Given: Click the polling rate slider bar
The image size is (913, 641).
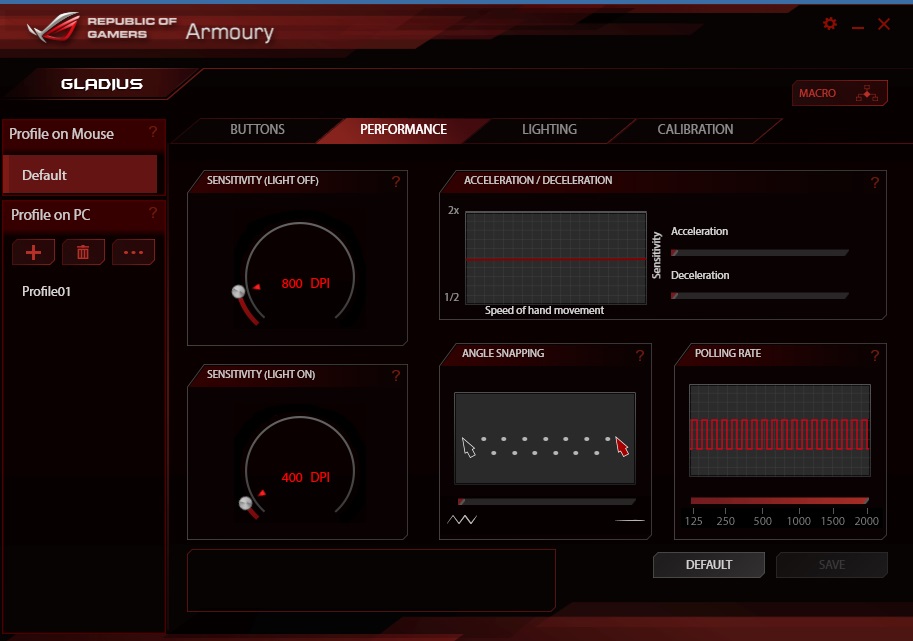Looking at the screenshot, I should pyautogui.click(x=780, y=501).
